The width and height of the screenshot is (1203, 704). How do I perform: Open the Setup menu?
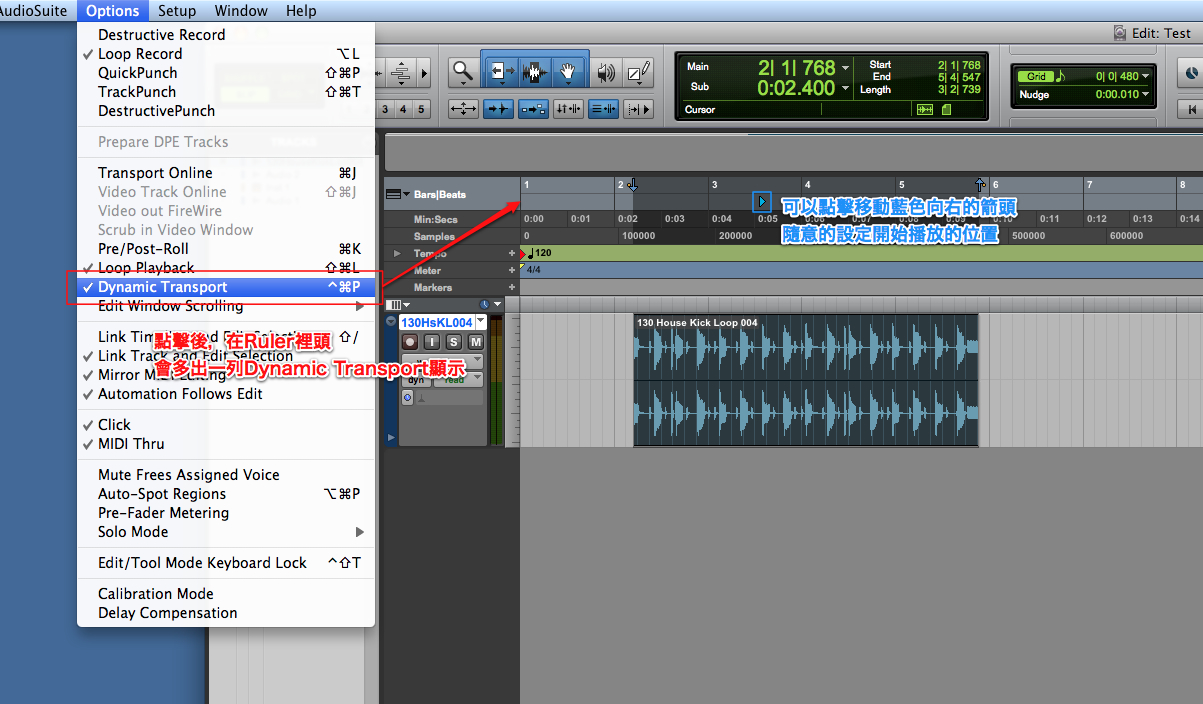coord(177,11)
